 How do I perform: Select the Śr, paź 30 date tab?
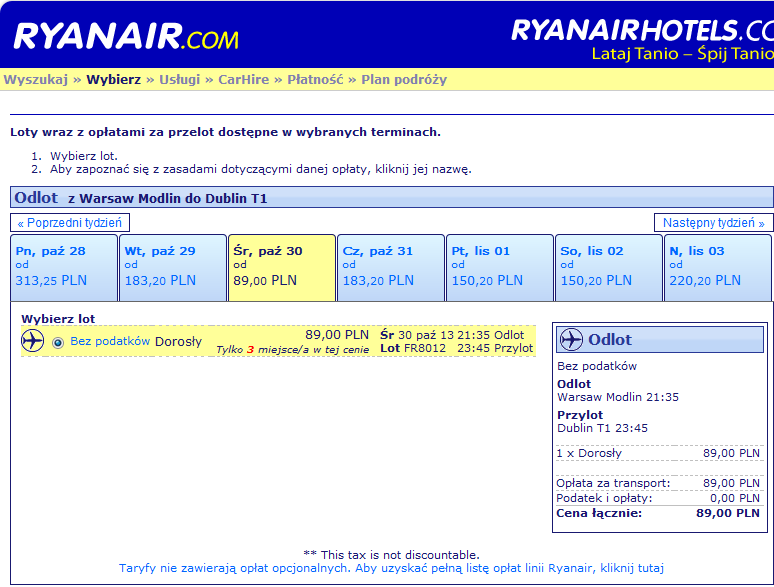point(282,268)
